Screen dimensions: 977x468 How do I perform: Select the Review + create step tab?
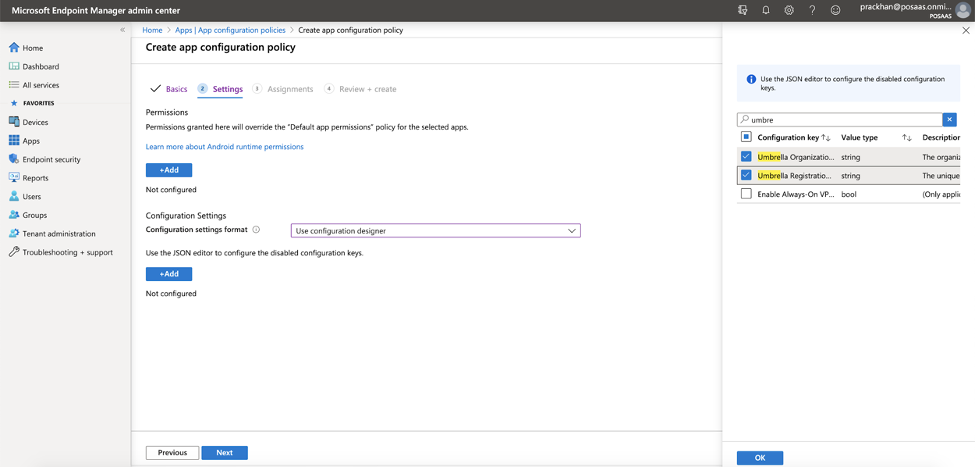pos(360,89)
